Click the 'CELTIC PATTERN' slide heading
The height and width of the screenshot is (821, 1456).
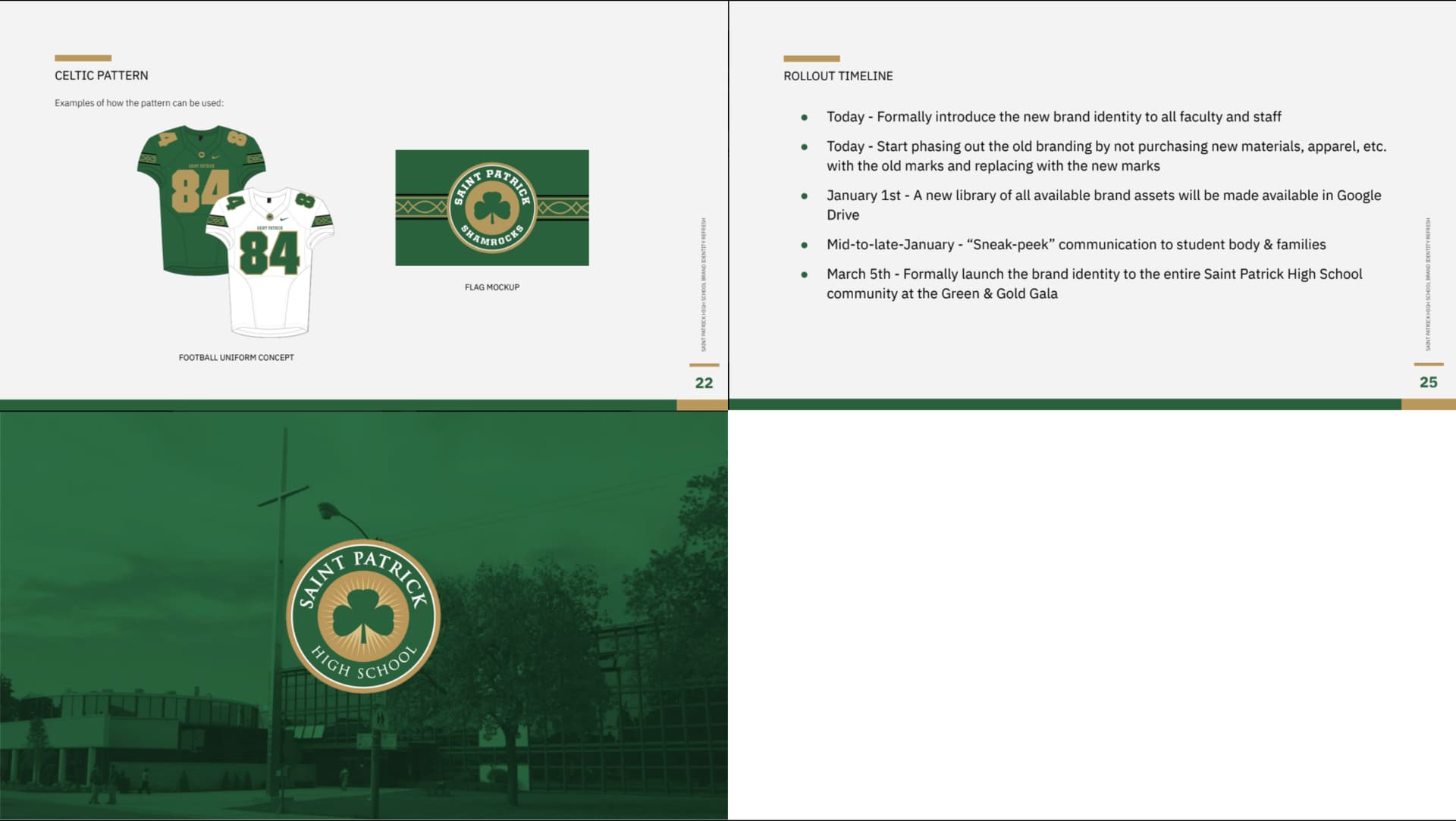[x=102, y=75]
